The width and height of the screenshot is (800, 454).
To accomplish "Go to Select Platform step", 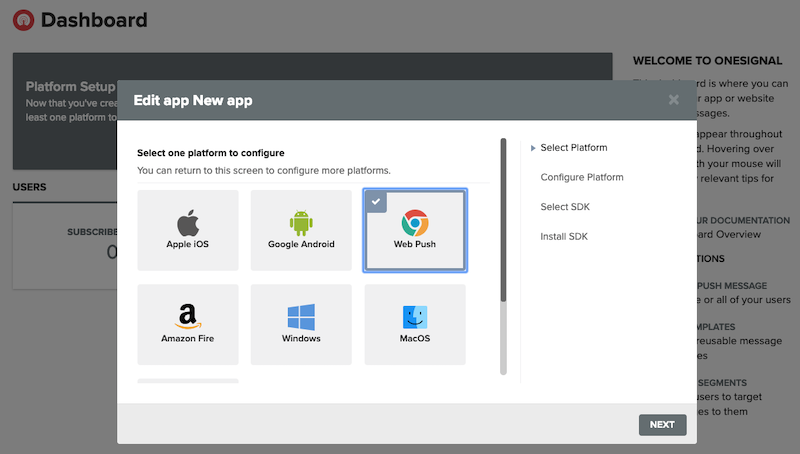I will tap(573, 147).
